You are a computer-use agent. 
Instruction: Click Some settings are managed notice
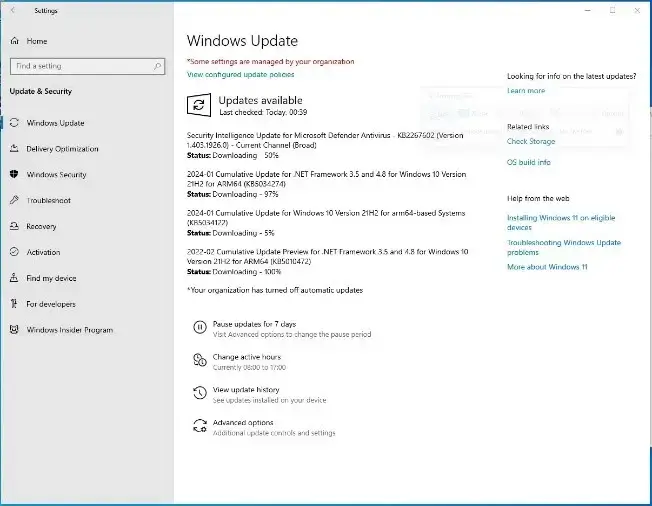[270, 62]
